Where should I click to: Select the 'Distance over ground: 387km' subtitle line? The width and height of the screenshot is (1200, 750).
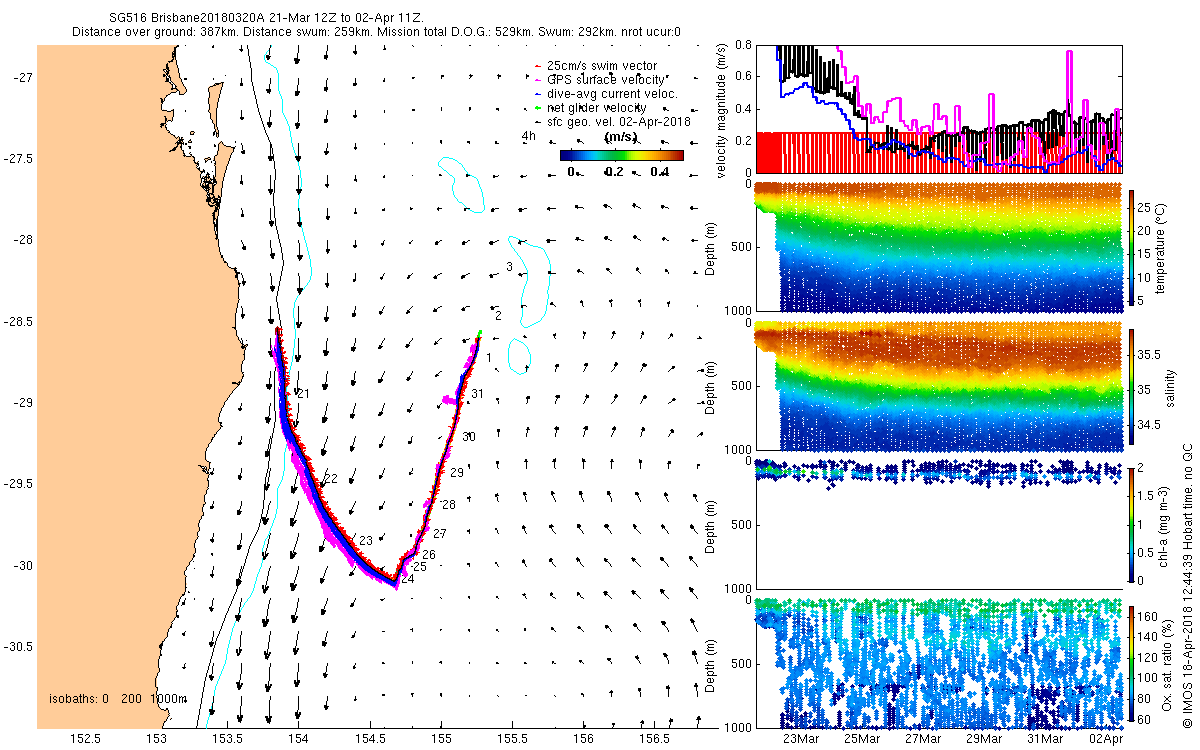(376, 32)
